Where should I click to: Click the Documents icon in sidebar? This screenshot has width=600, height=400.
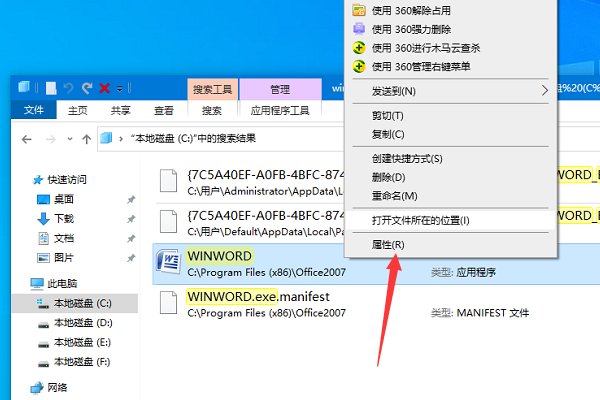pos(44,238)
